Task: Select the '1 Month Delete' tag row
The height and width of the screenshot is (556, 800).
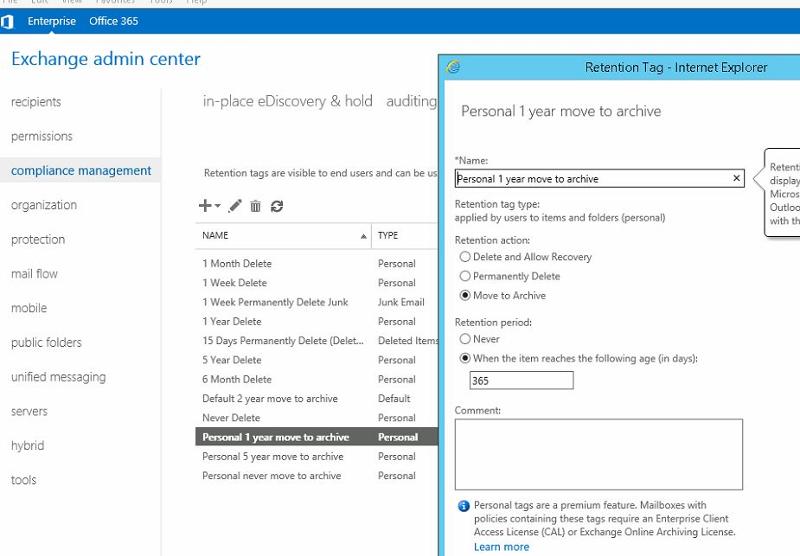Action: pos(316,264)
